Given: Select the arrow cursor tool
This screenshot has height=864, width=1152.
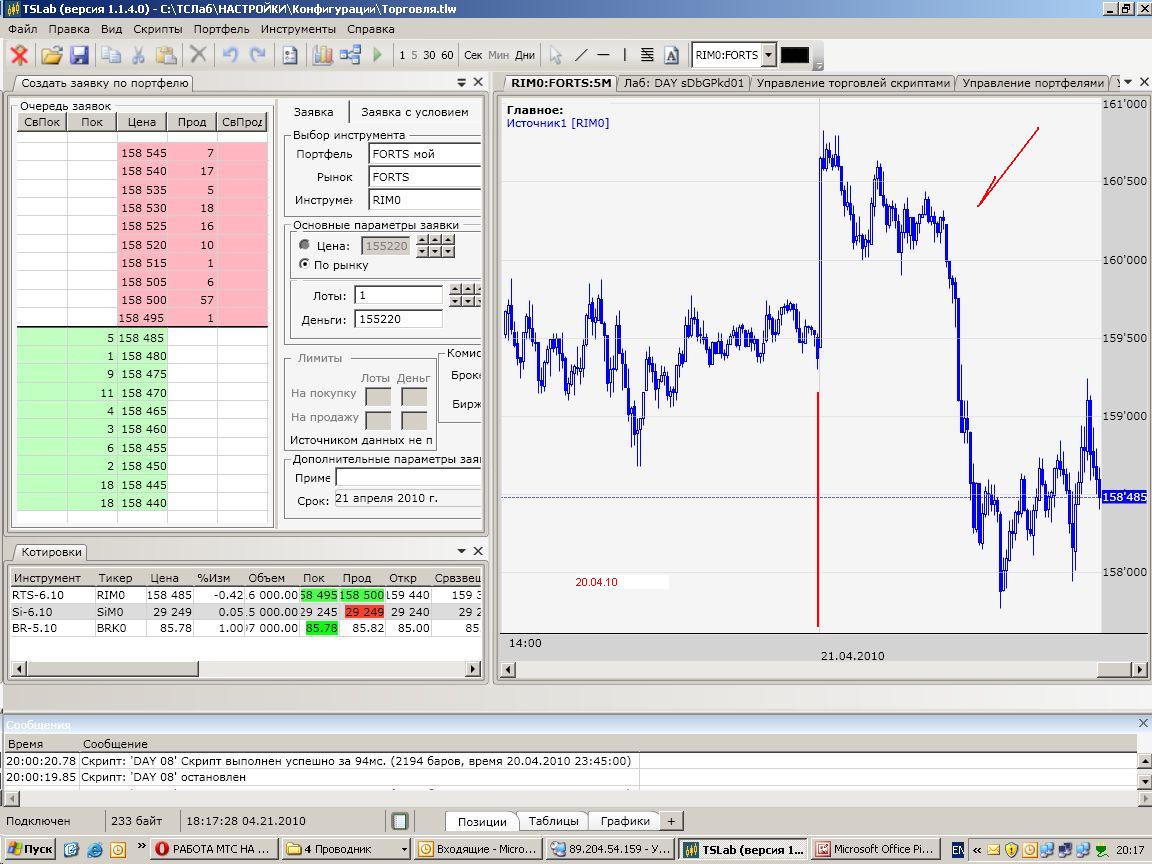Looking at the screenshot, I should (556, 55).
